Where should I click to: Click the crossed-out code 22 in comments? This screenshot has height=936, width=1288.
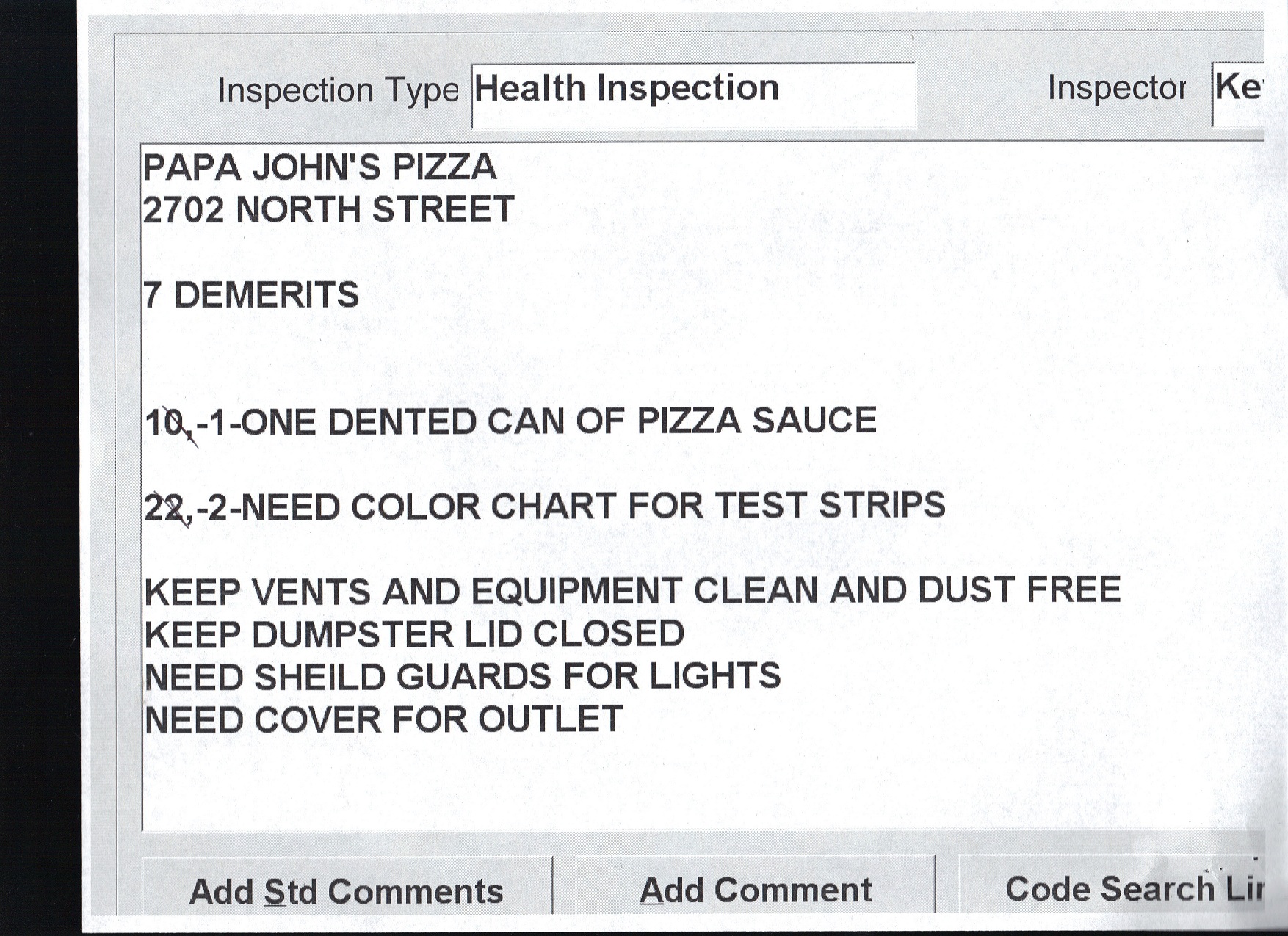pyautogui.click(x=167, y=508)
